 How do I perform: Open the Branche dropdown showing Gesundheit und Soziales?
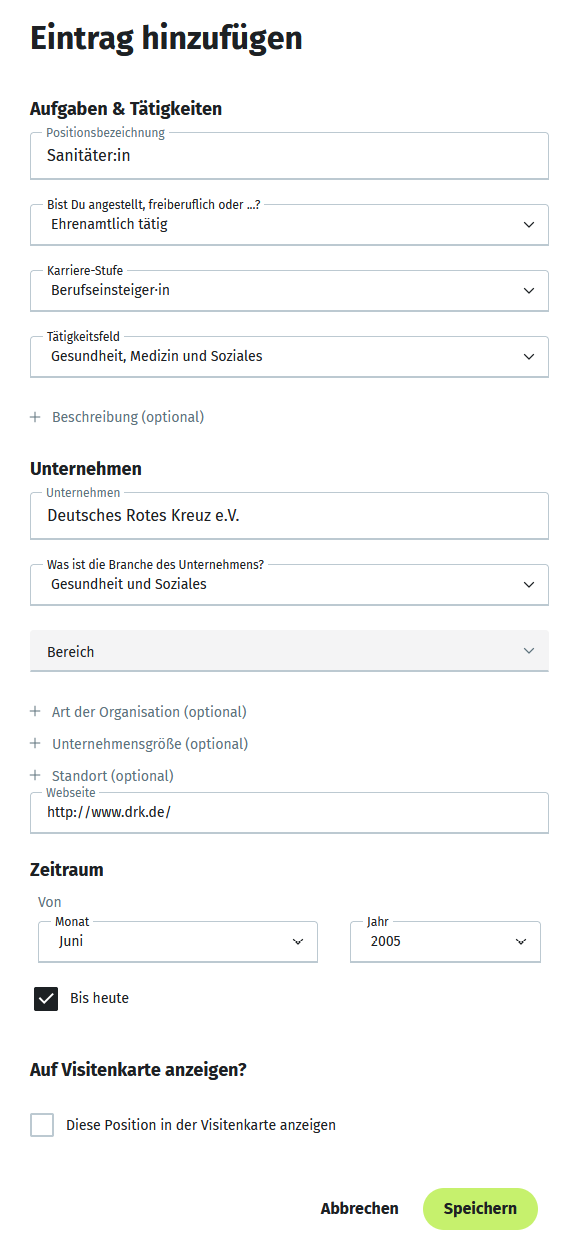coord(289,584)
